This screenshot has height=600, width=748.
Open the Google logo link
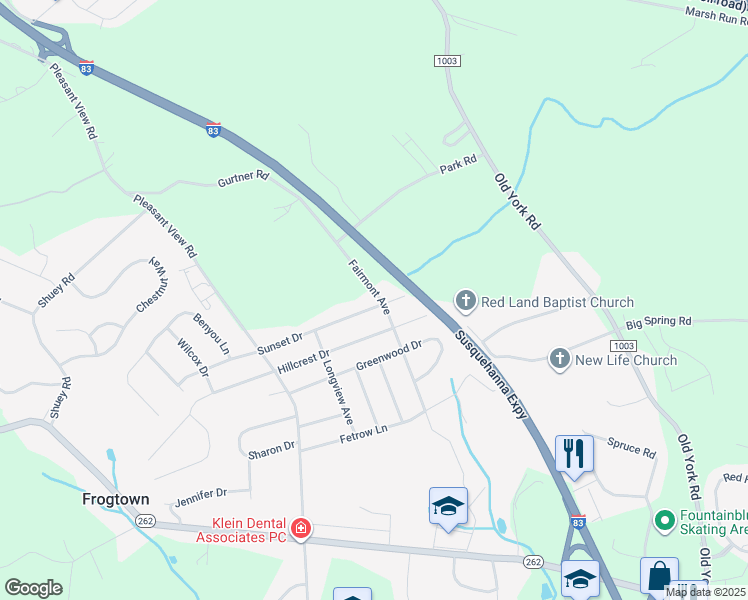click(x=34, y=588)
